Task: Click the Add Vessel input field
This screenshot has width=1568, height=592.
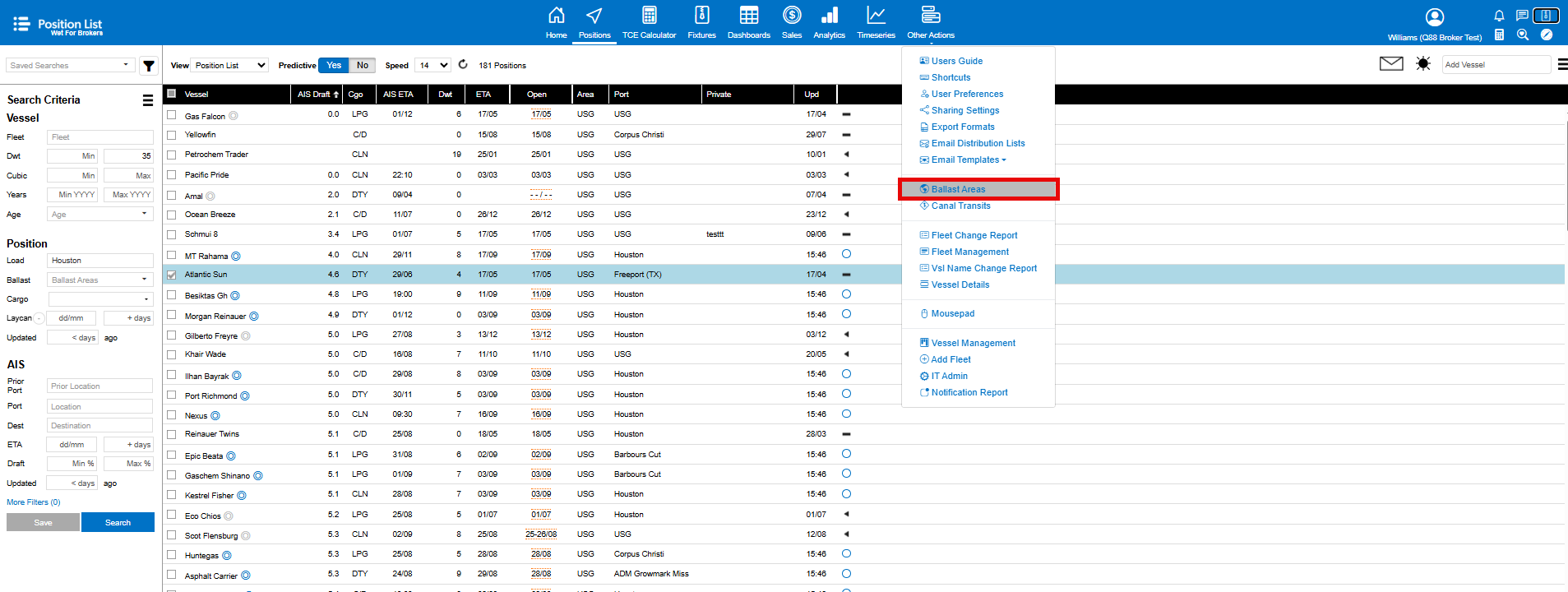Action: [1495, 65]
